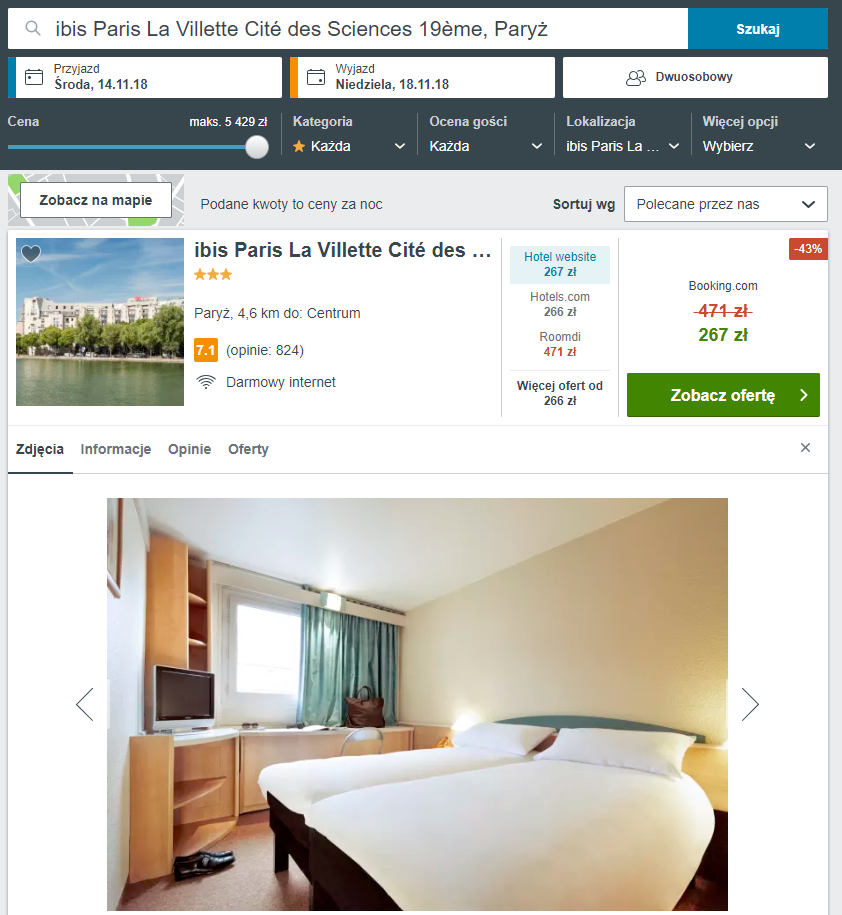Switch to the Informacje tab

(116, 449)
